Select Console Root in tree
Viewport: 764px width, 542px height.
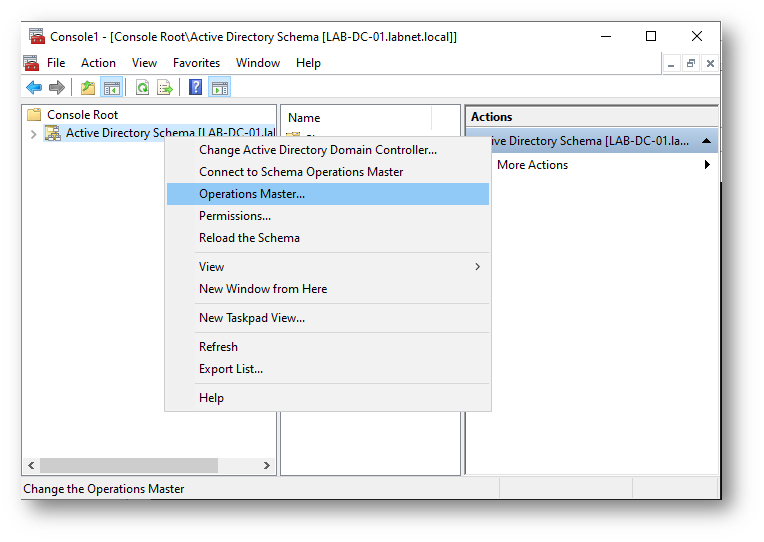82,115
